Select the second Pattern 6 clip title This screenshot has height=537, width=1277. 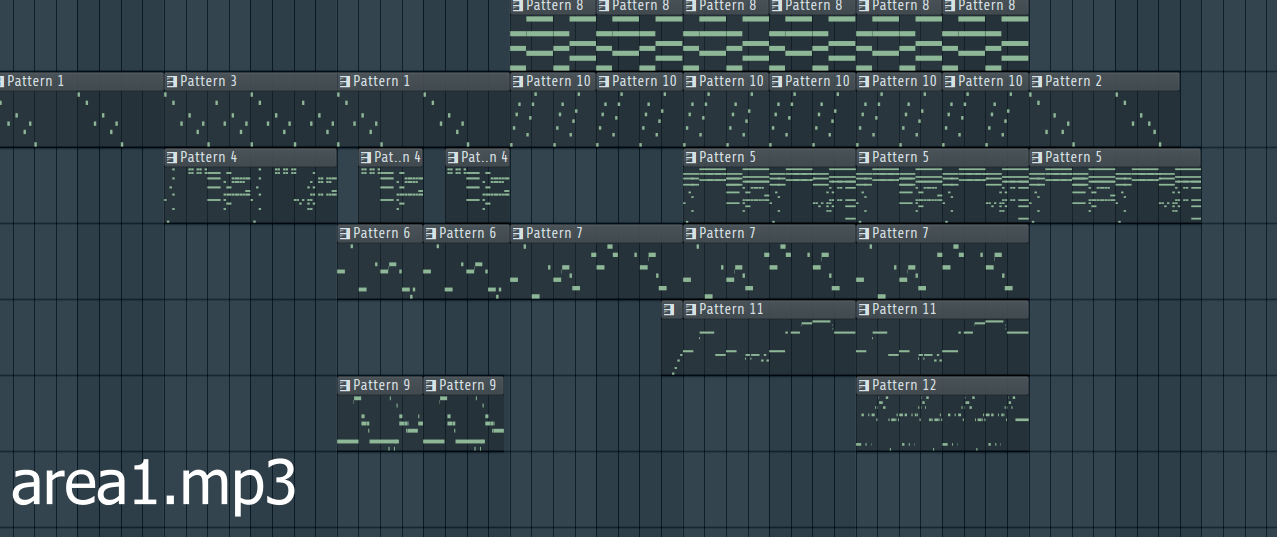[x=468, y=233]
